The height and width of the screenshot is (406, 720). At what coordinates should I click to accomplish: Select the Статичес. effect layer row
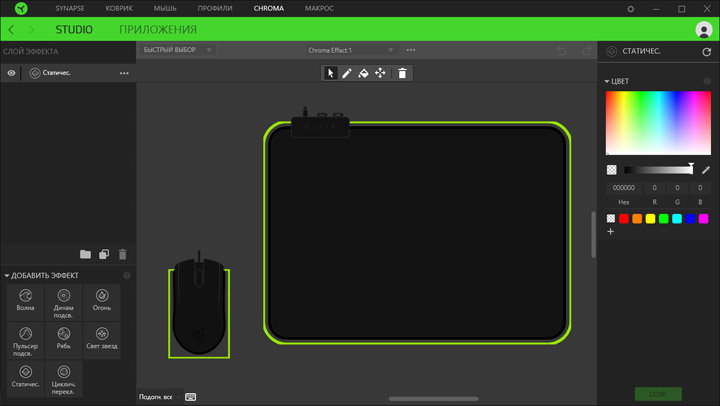point(68,73)
